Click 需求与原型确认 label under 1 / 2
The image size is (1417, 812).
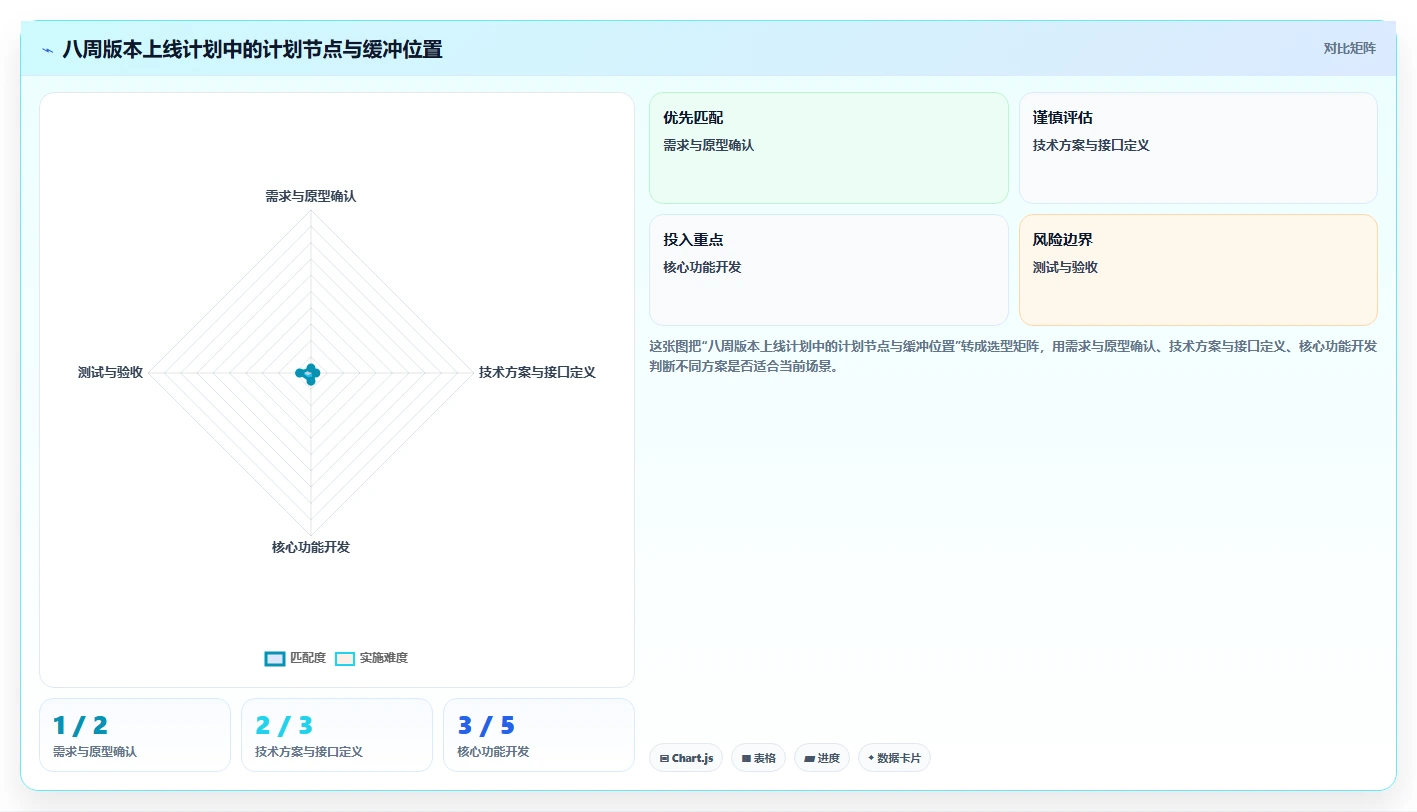point(95,751)
